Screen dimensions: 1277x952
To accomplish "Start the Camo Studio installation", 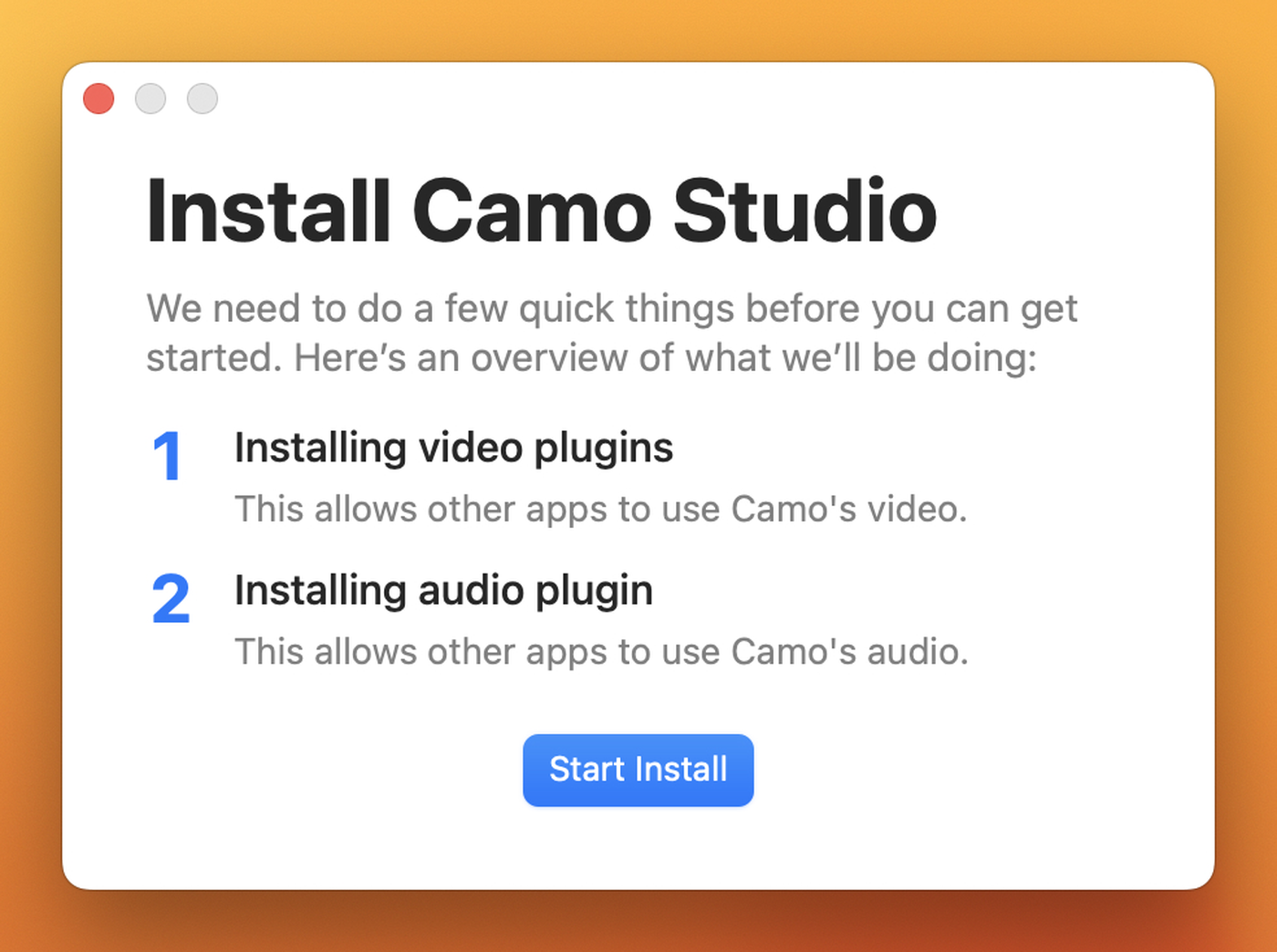I will tap(638, 770).
